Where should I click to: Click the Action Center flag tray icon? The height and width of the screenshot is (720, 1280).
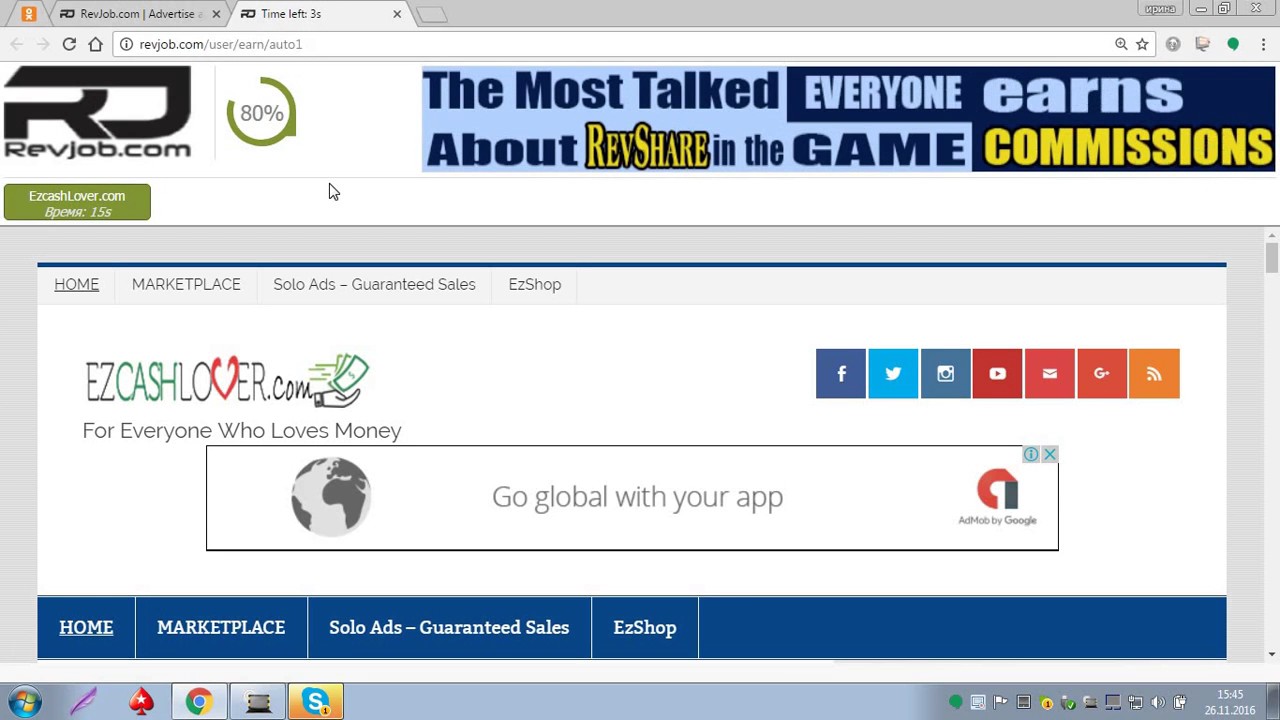pyautogui.click(x=1000, y=702)
